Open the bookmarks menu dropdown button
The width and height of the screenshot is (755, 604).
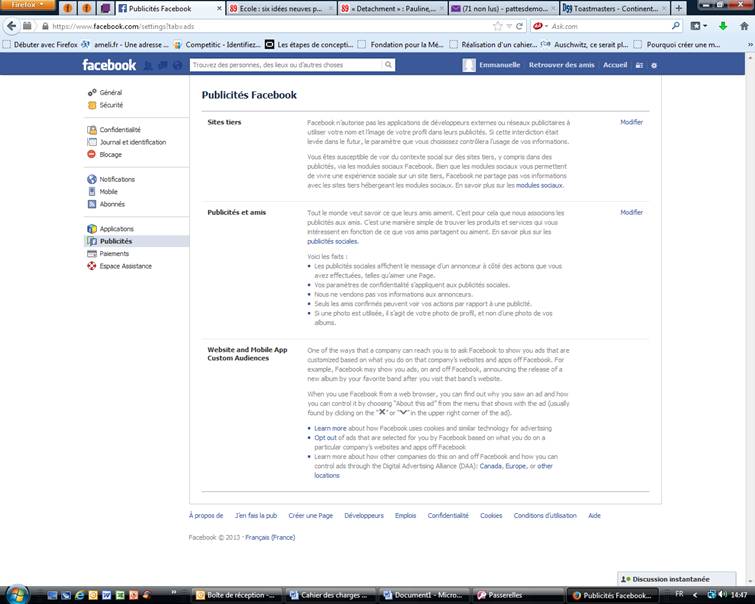[699, 26]
